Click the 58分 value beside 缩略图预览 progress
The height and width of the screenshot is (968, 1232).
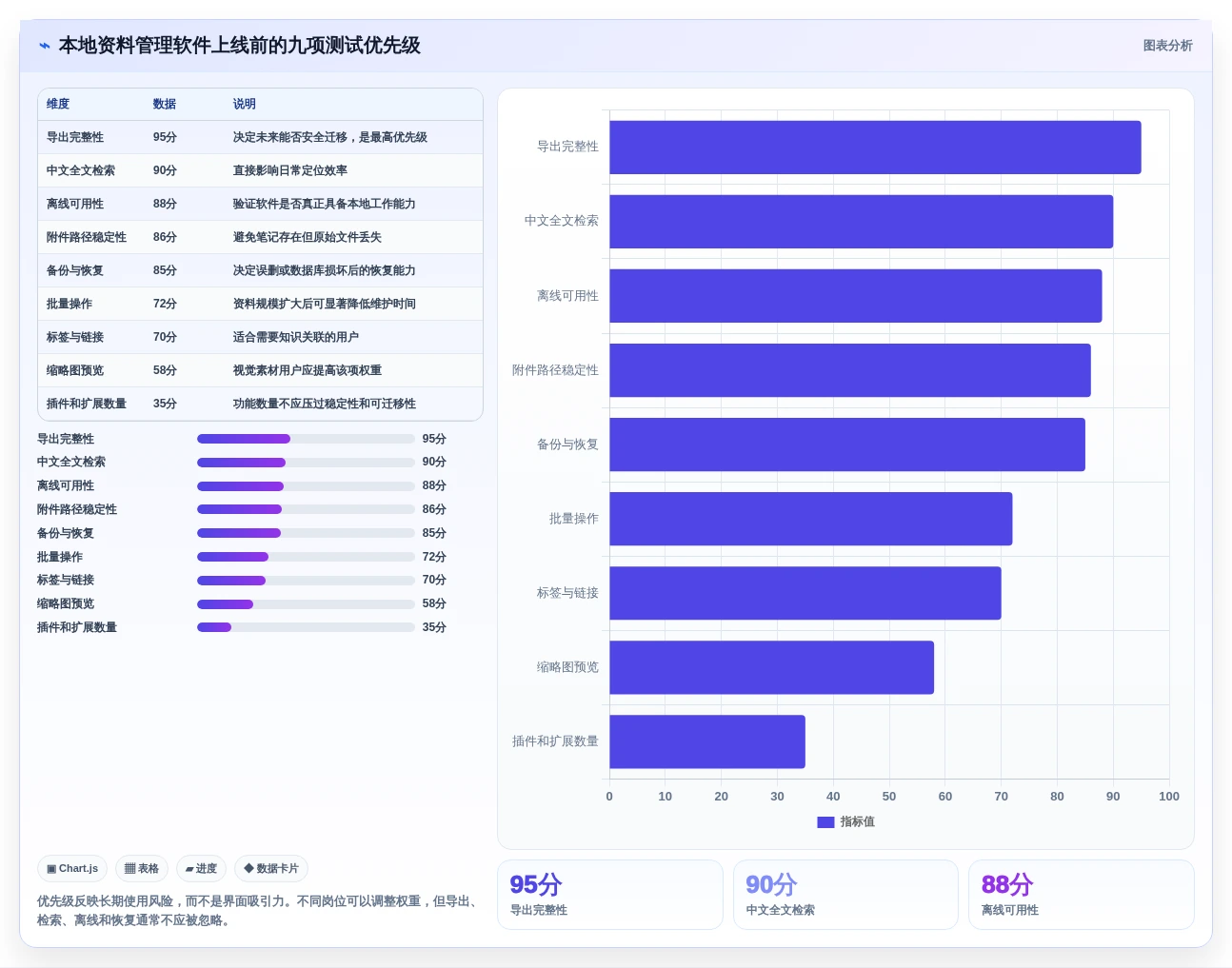tap(434, 603)
